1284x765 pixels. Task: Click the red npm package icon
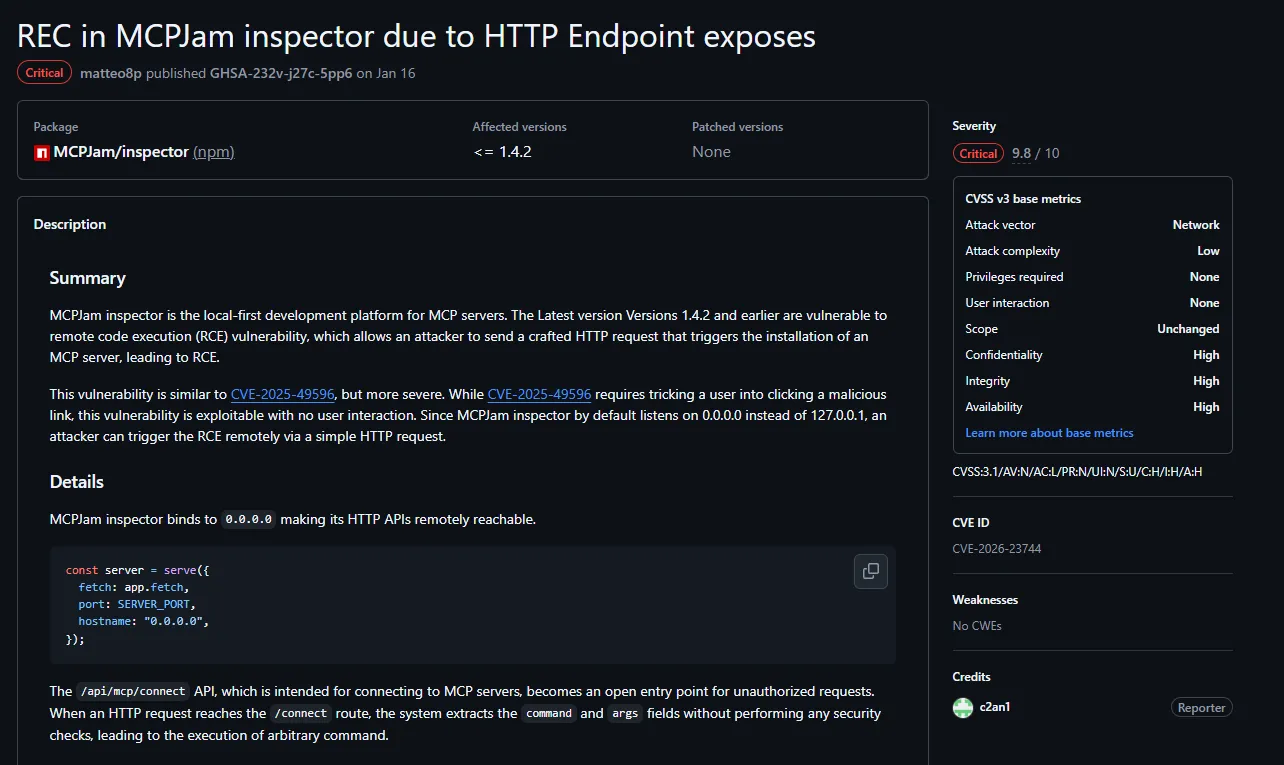click(42, 153)
